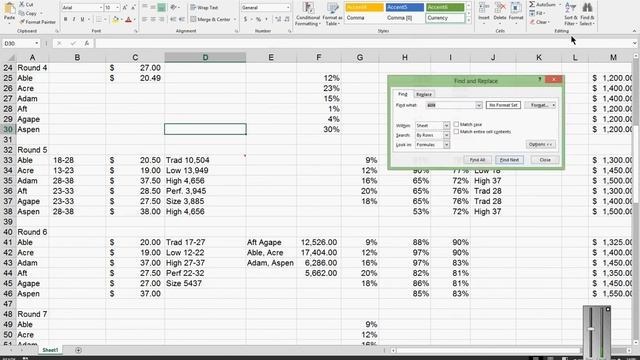
Task: Click the Format... button in dialog
Action: coord(540,105)
